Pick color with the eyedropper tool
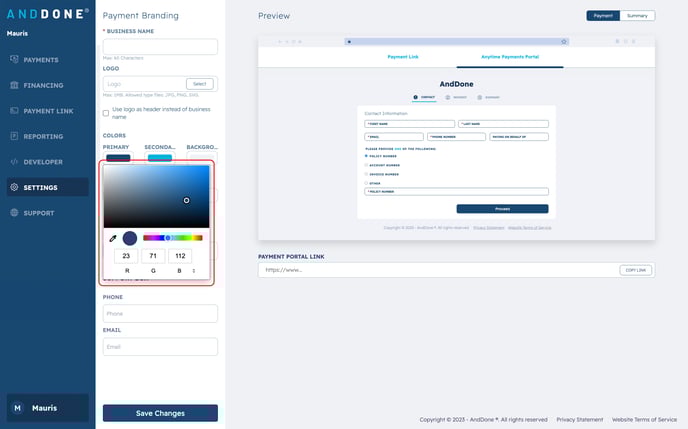Viewport: 688px width, 429px height. pos(113,238)
